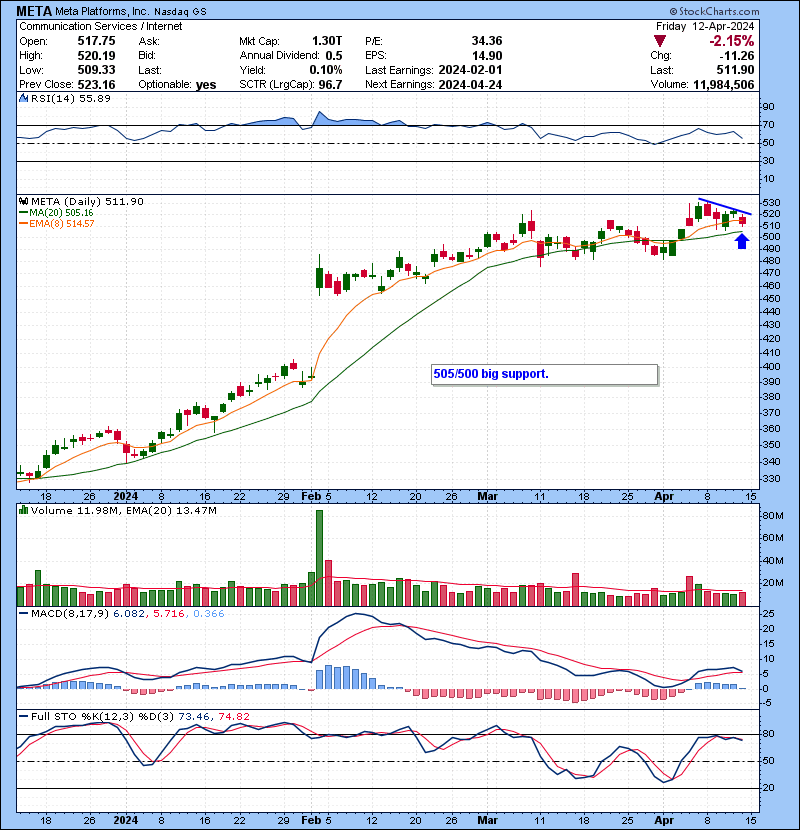Click the 'META (Daily) 511.90' legend title

(85, 201)
